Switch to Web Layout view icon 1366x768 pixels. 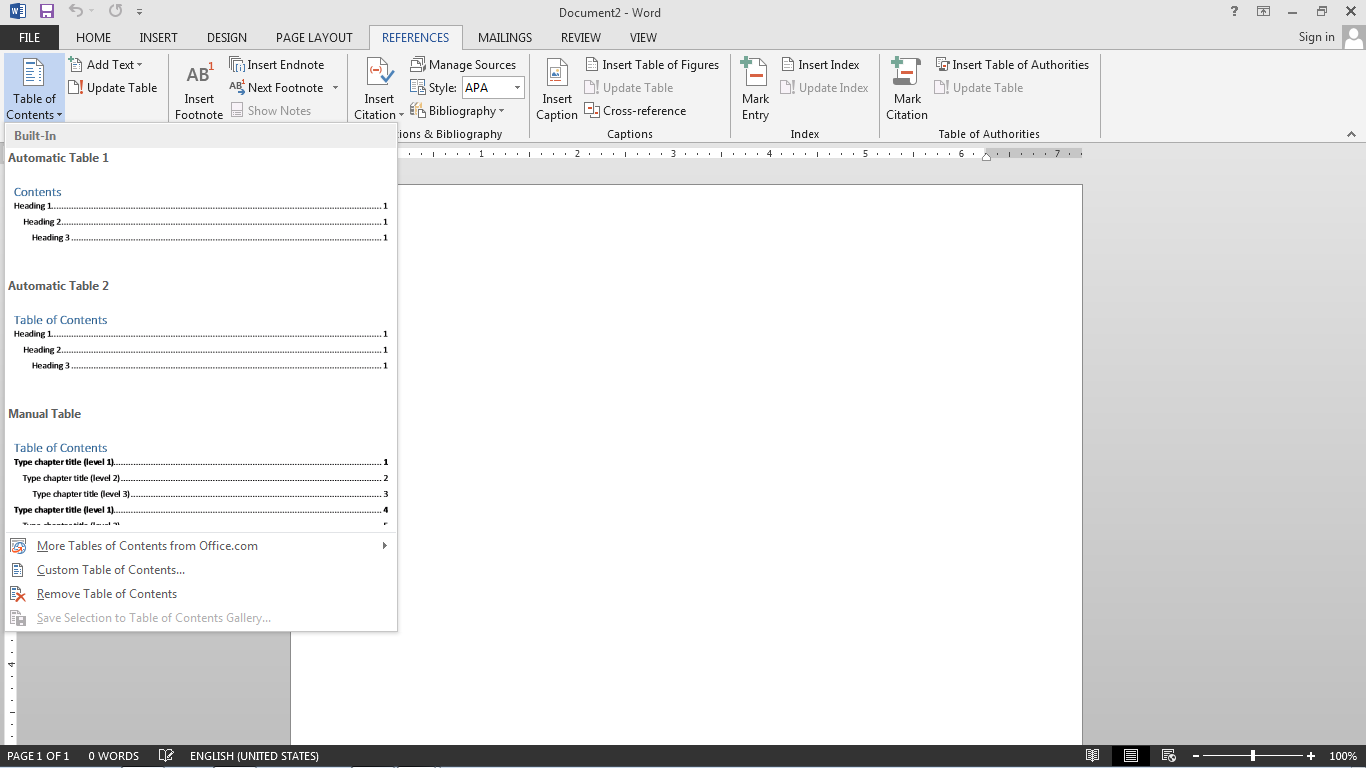click(x=1167, y=756)
